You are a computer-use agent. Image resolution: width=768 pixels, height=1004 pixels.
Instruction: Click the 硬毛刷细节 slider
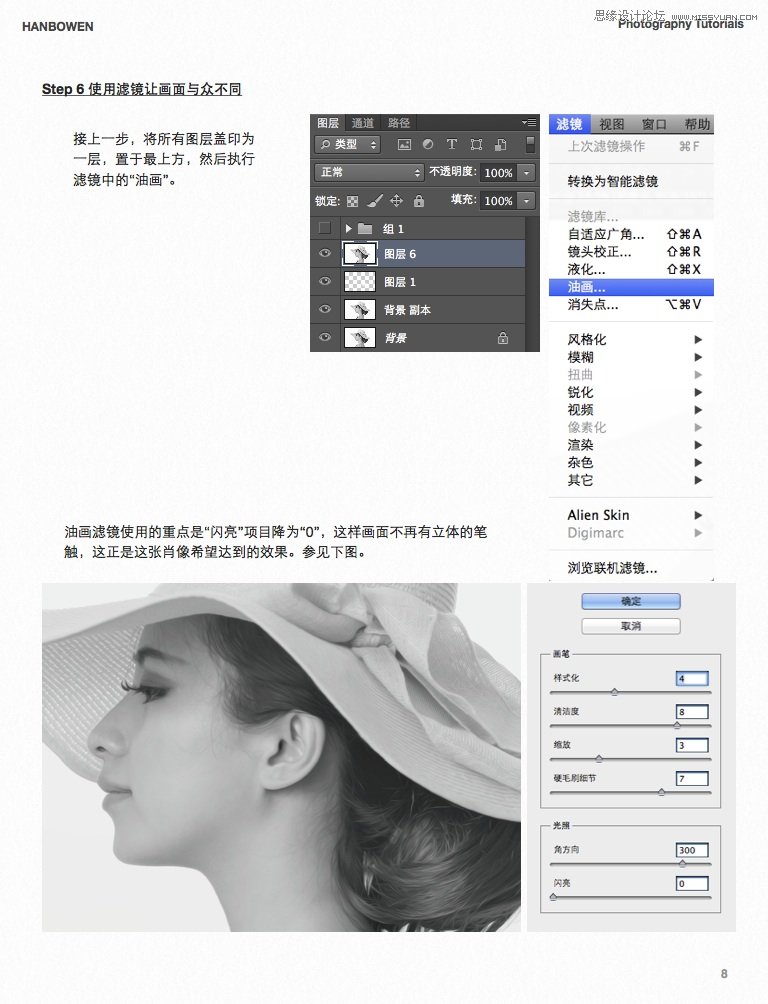[x=630, y=792]
